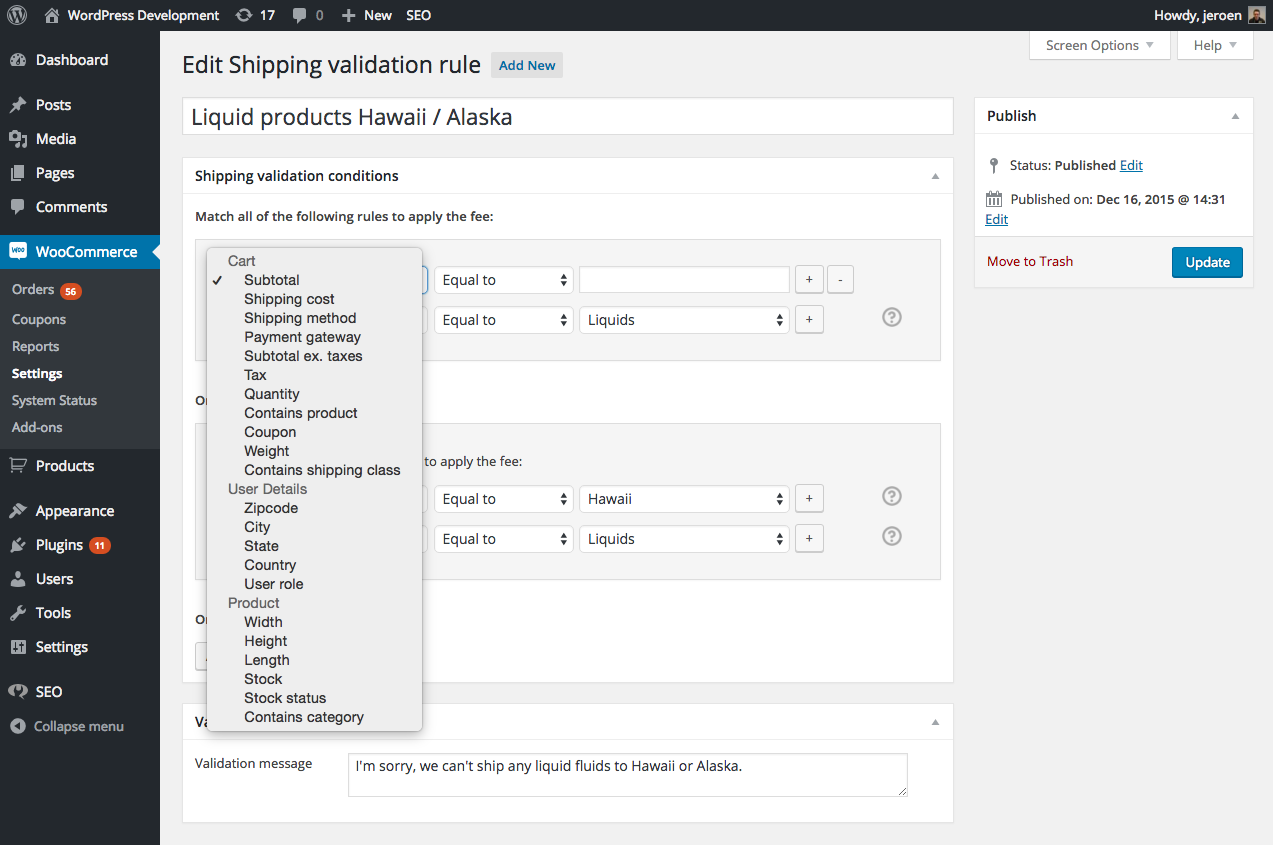Choose Contains category option in the list

pyautogui.click(x=304, y=717)
